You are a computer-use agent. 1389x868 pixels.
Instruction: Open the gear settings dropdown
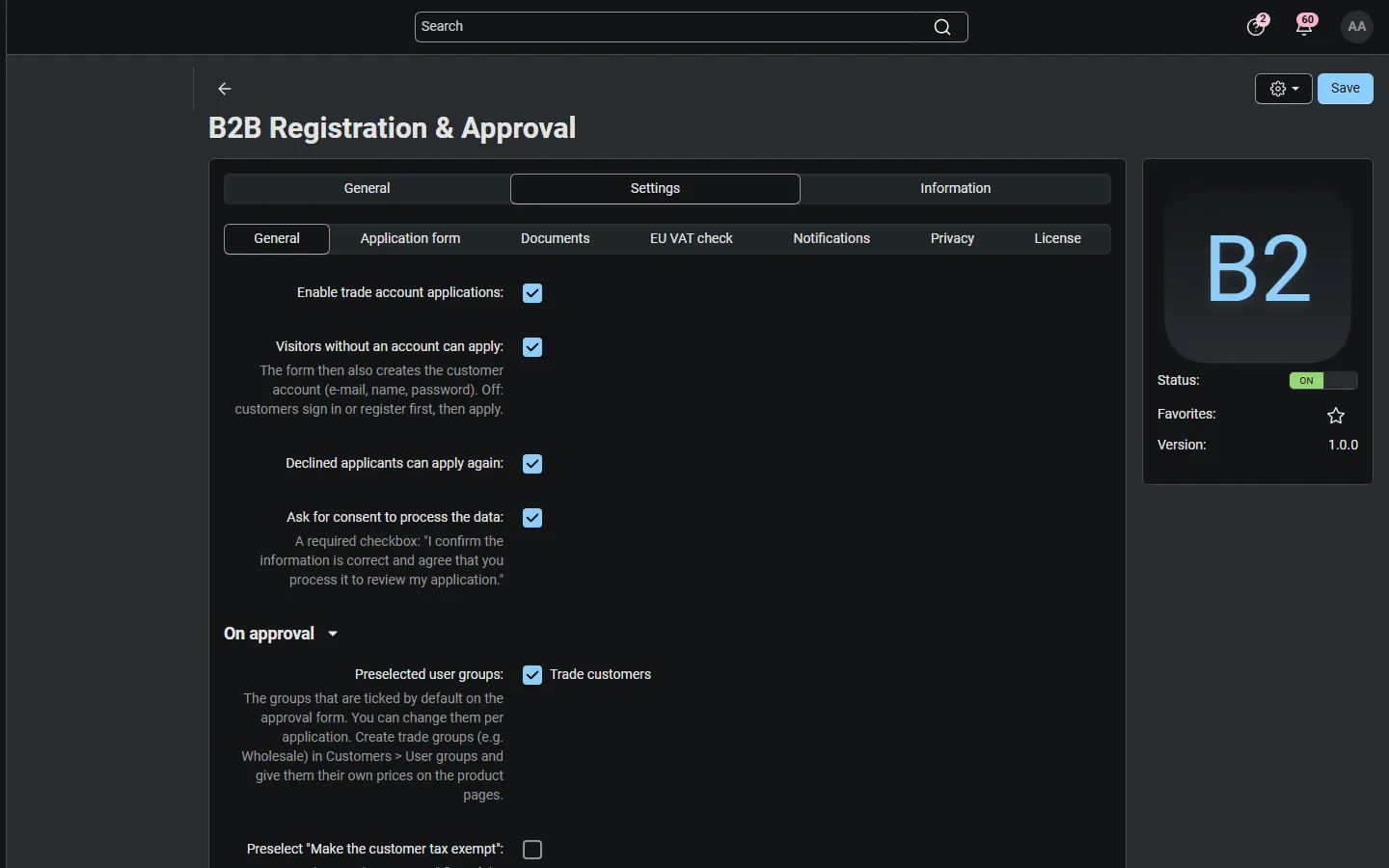[1283, 89]
